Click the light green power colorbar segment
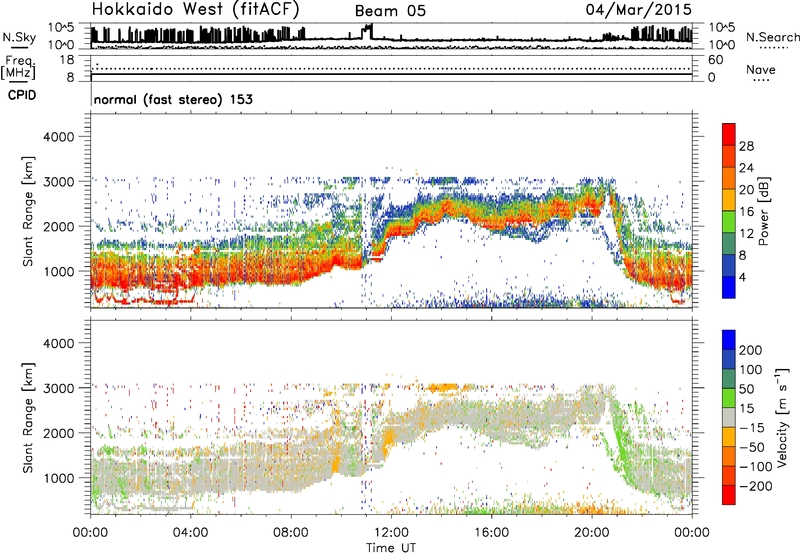 pos(729,221)
